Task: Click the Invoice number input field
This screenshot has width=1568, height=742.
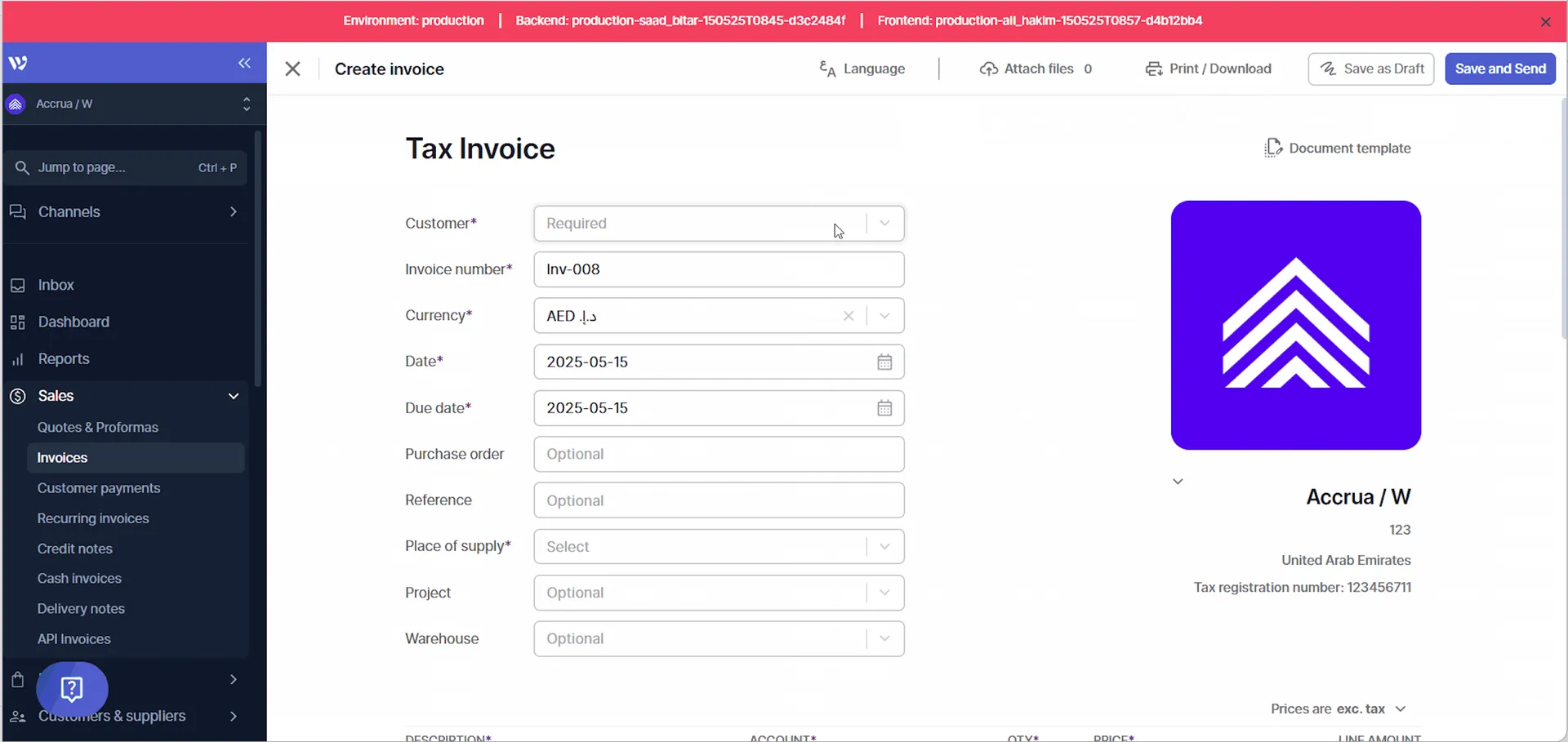Action: point(719,269)
